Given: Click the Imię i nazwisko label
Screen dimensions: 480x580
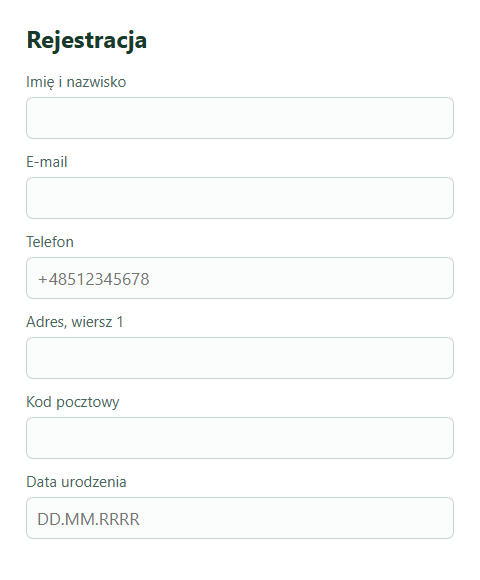Looking at the screenshot, I should [x=76, y=82].
